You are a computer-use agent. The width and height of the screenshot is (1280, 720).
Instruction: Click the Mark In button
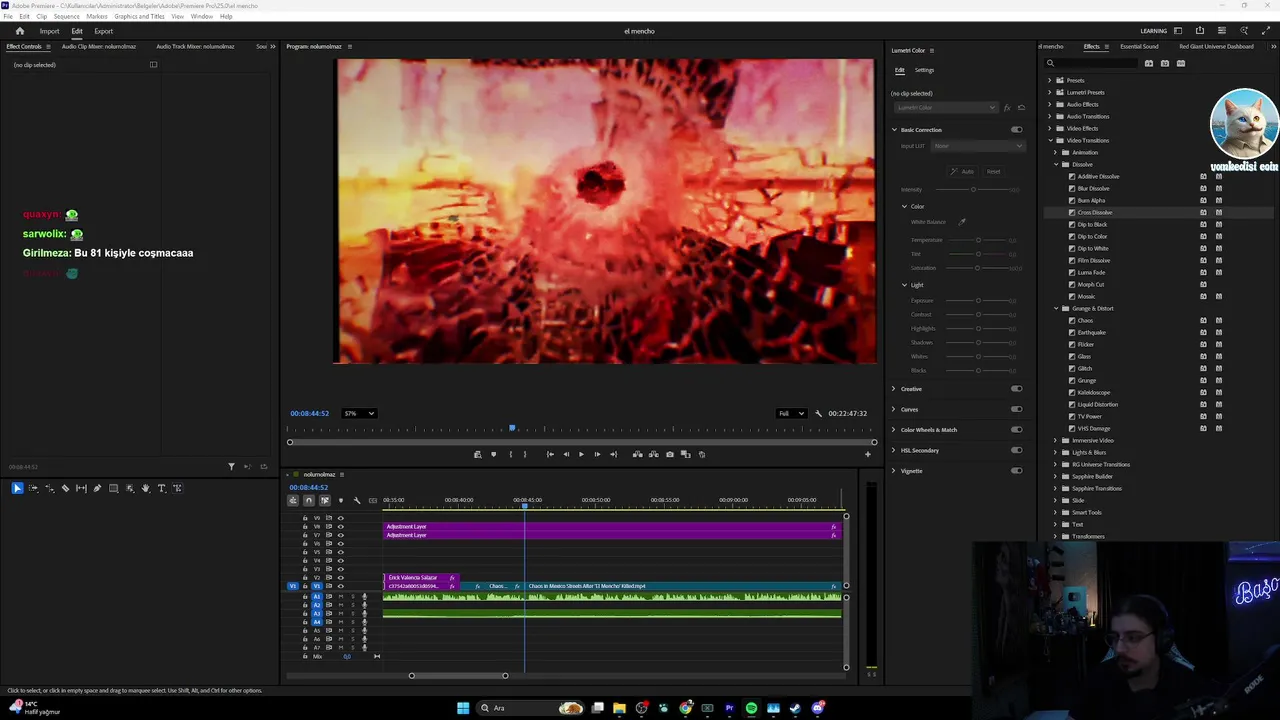pos(511,454)
